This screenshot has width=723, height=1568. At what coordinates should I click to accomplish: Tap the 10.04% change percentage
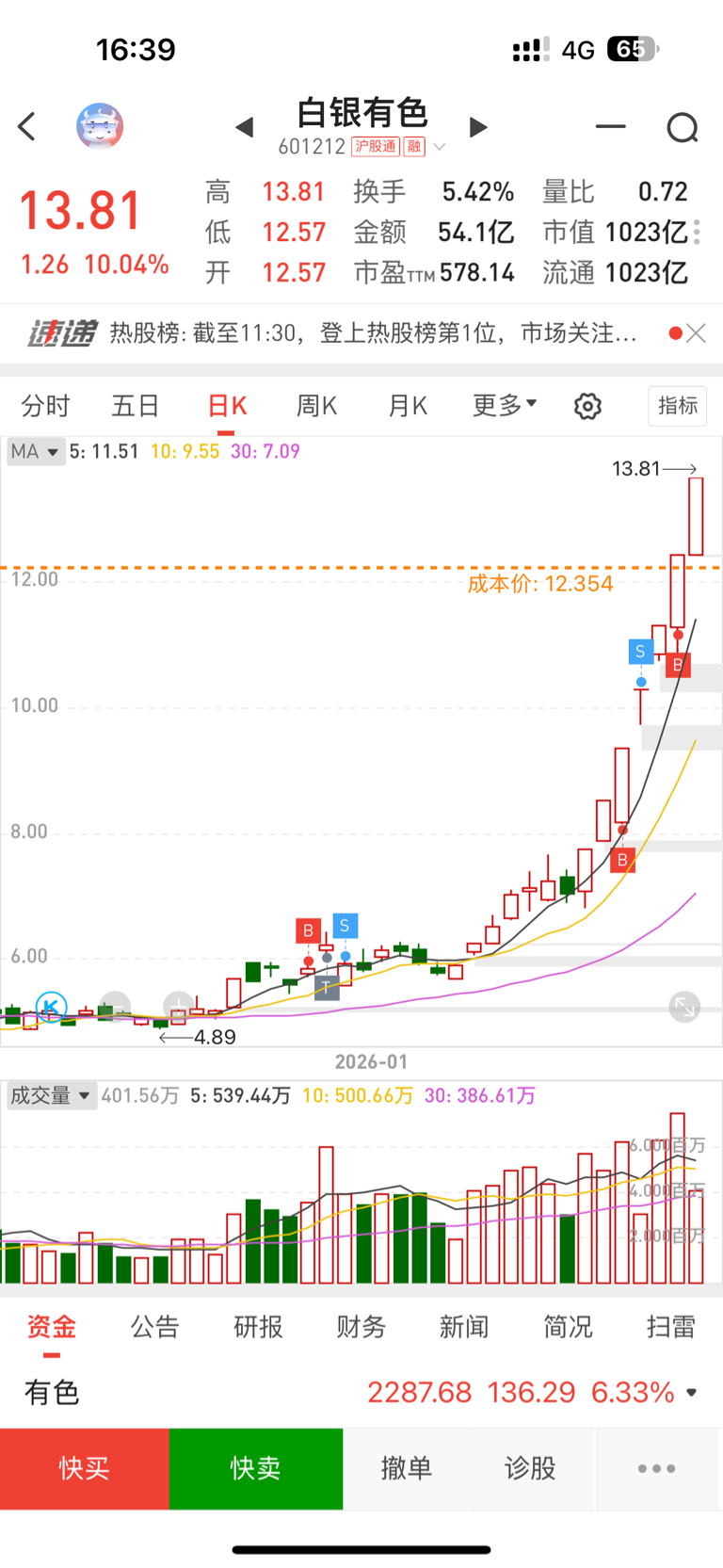coord(126,265)
